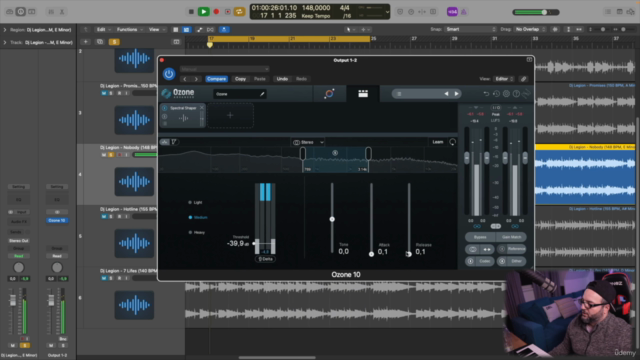This screenshot has height=360, width=640.
Task: Click the Compare button
Action: point(216,79)
